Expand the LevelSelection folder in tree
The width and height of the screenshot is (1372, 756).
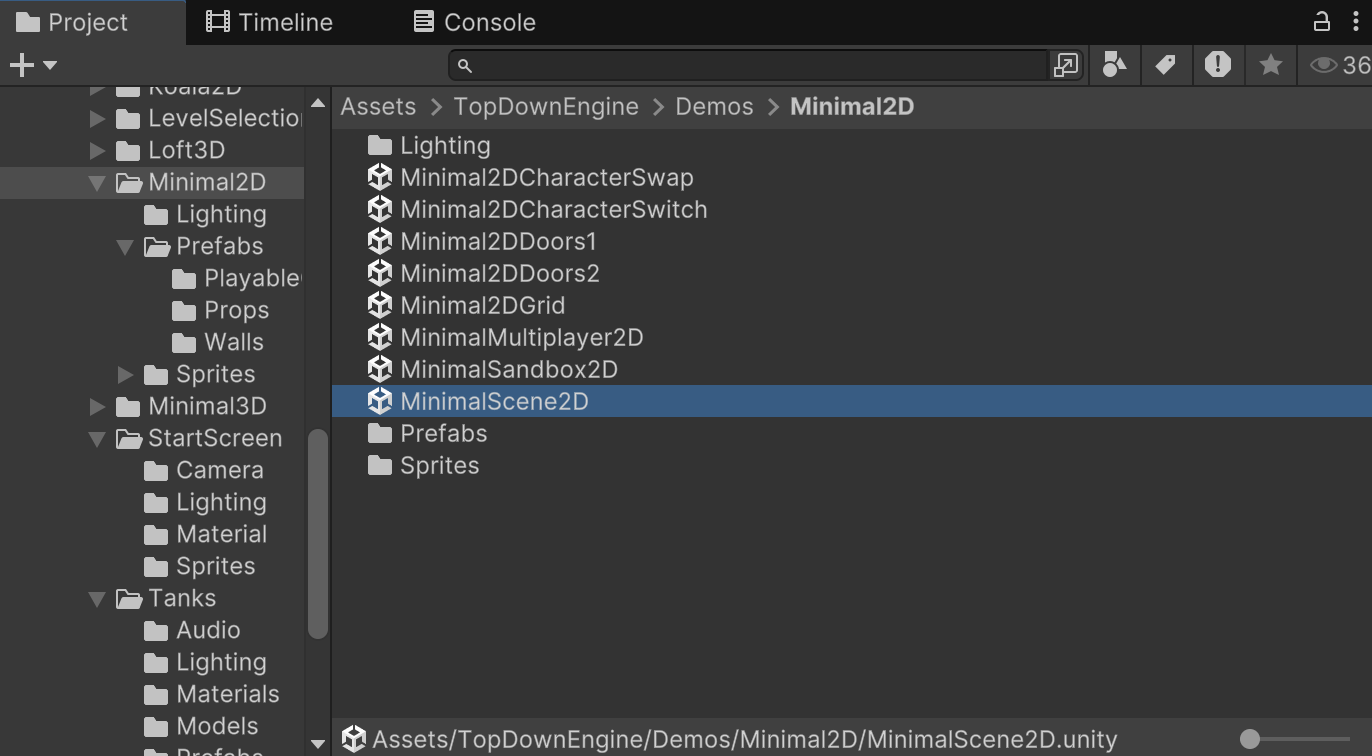click(97, 118)
